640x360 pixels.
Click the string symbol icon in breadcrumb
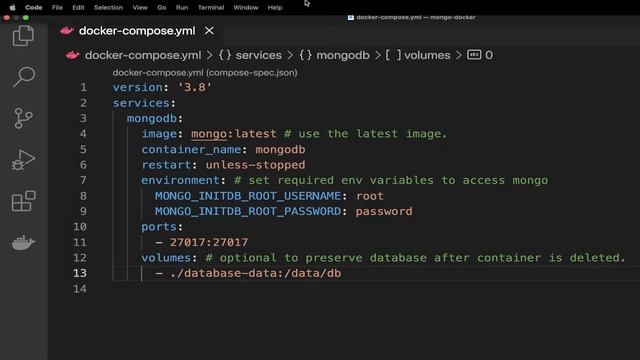coord(474,55)
